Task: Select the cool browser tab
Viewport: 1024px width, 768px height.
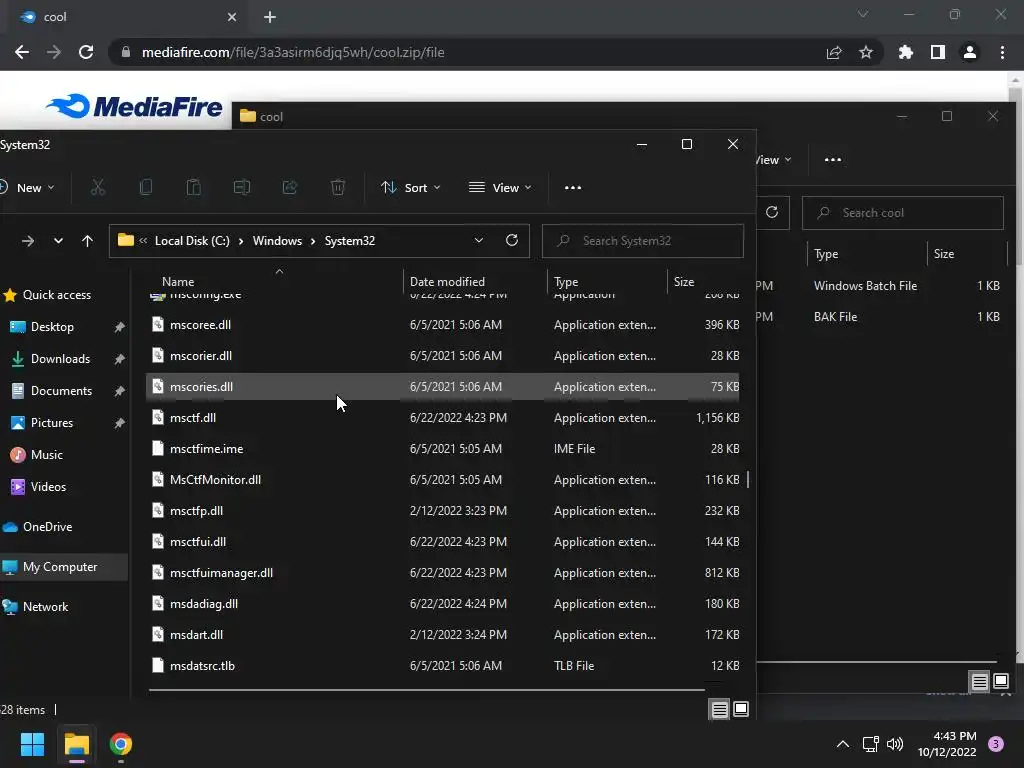Action: (x=127, y=17)
